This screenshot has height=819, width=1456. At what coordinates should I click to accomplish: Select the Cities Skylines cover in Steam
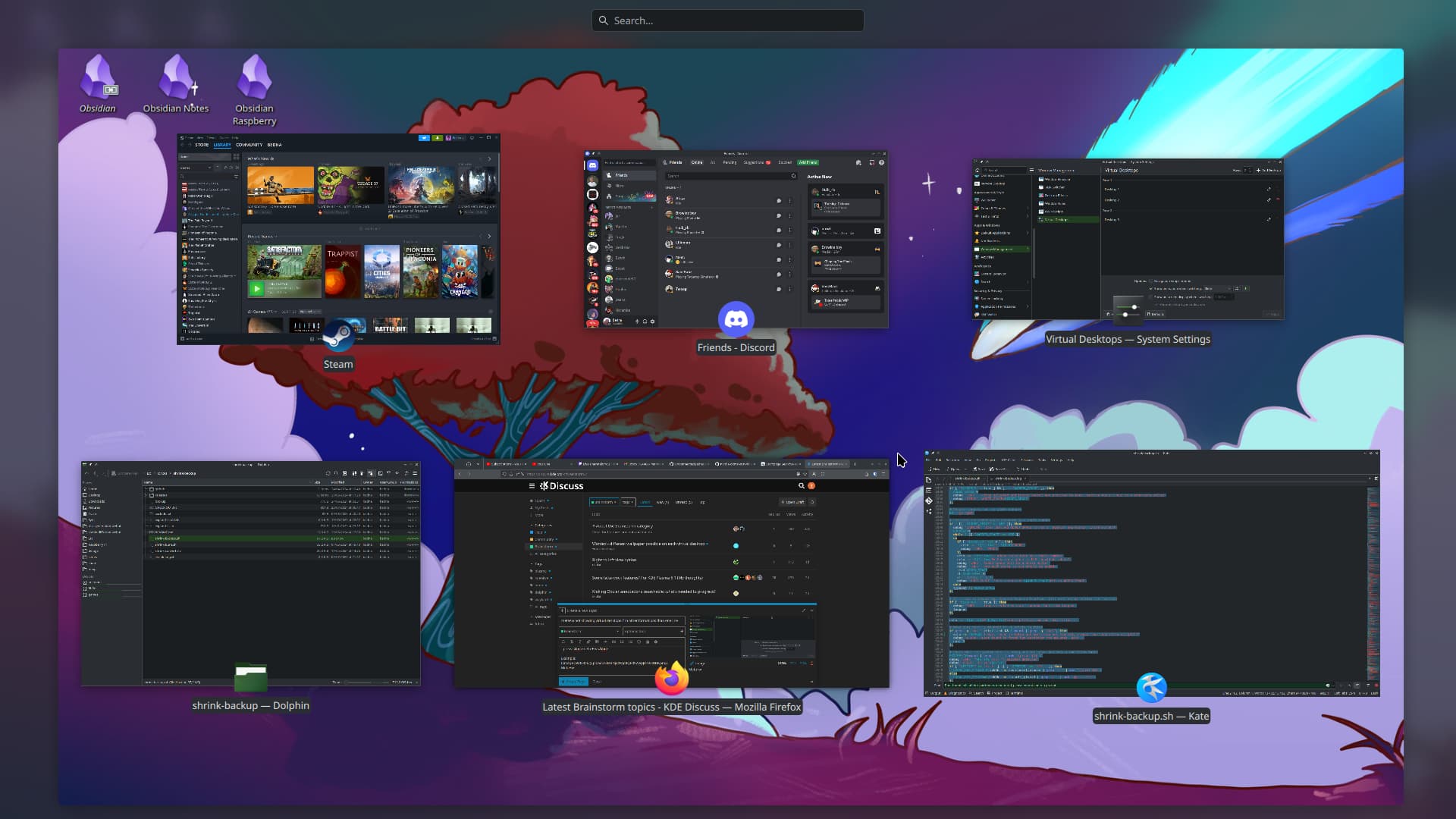[x=381, y=271]
